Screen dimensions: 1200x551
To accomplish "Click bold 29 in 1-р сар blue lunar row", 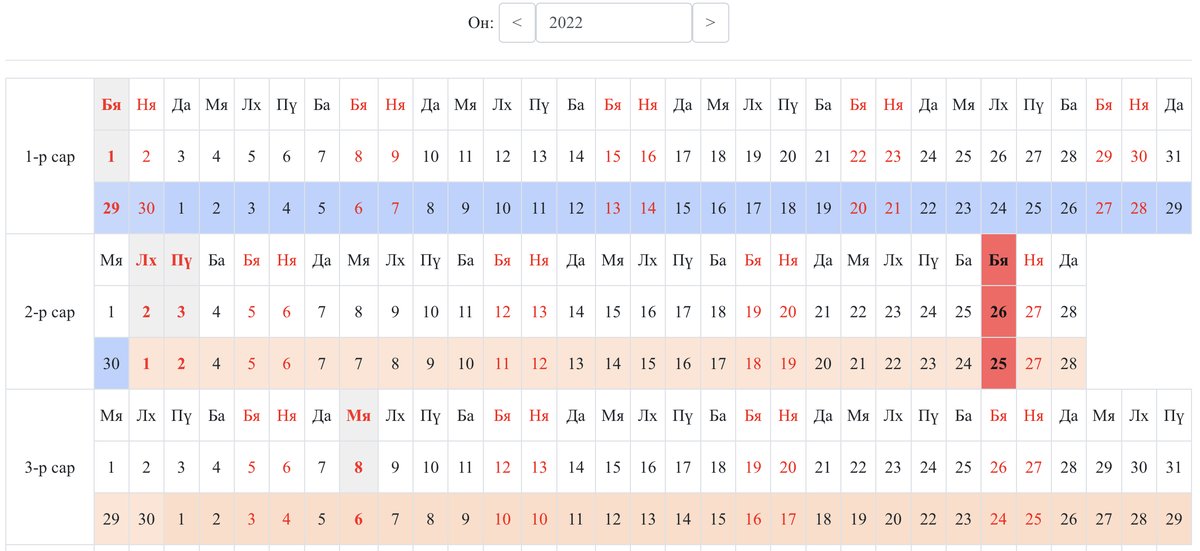I will [x=111, y=208].
